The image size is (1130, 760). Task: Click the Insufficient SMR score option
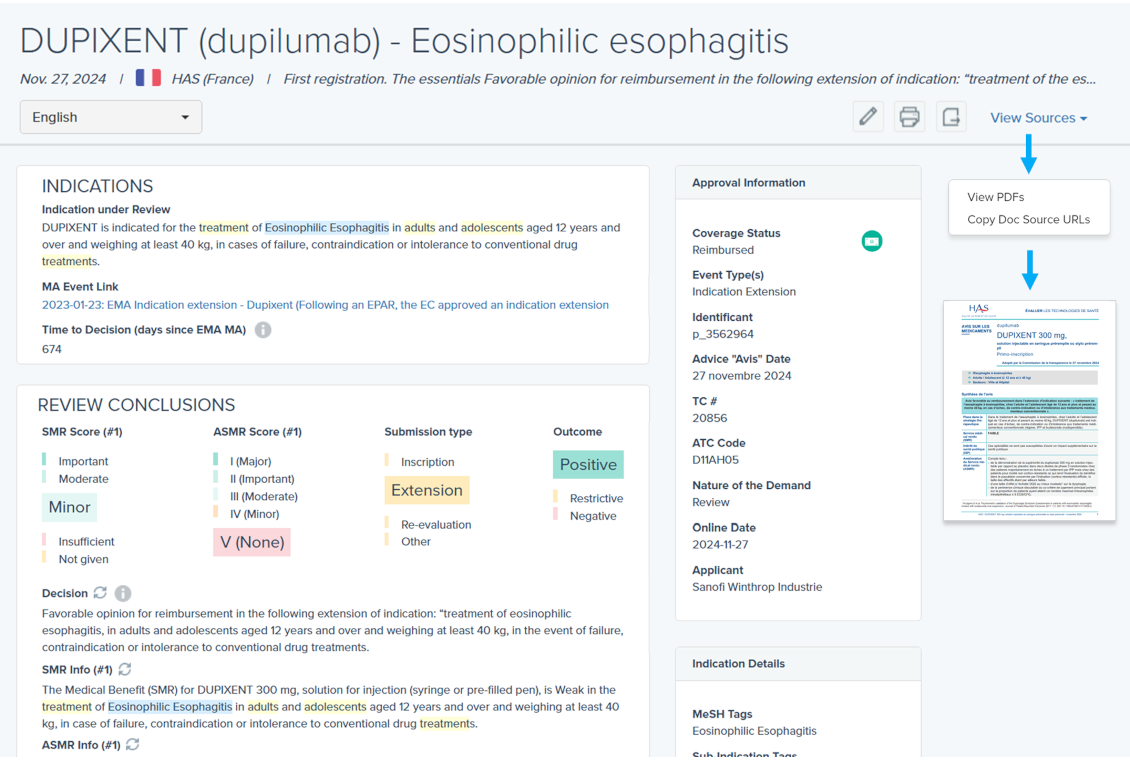(86, 542)
